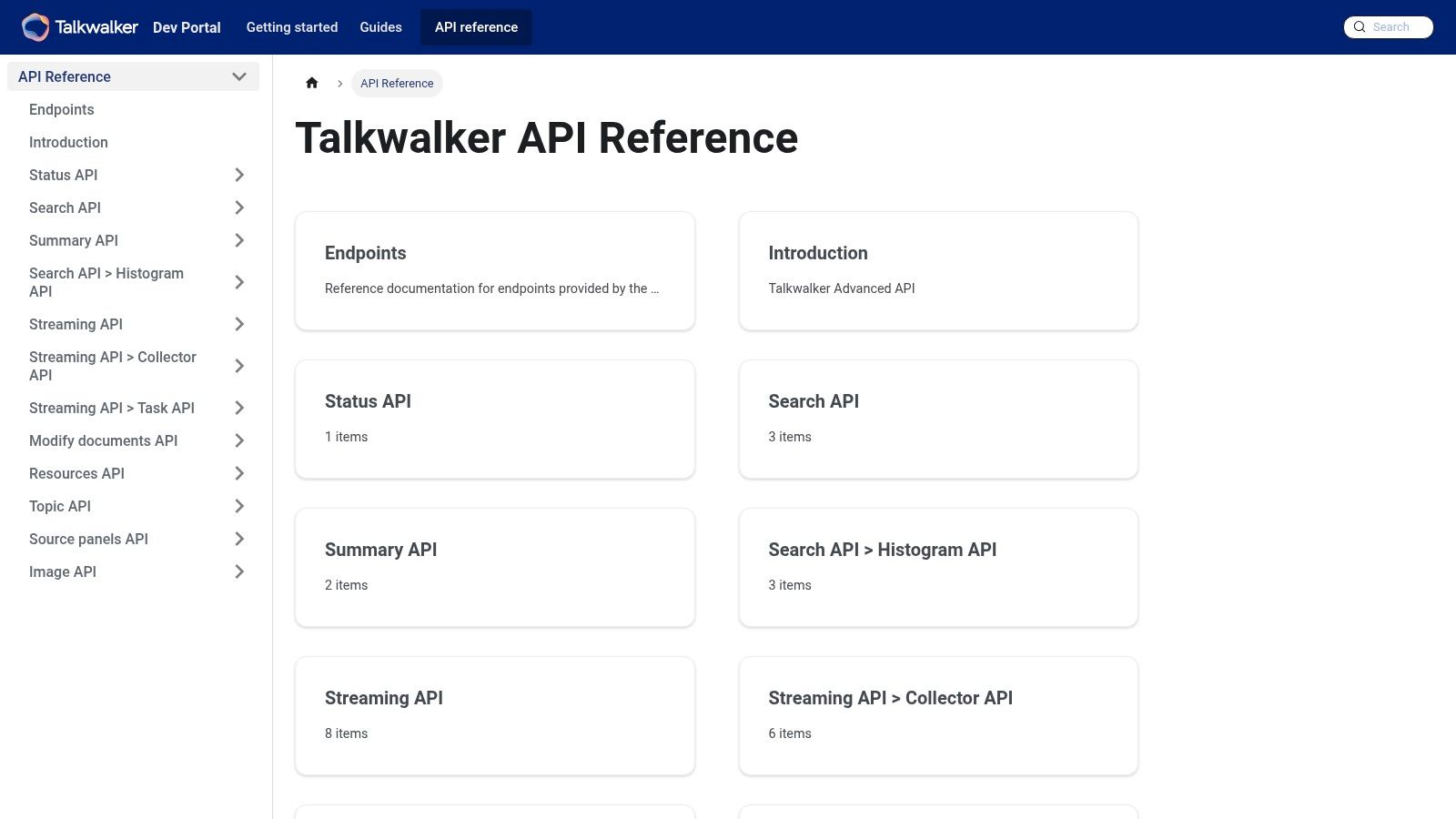Image resolution: width=1456 pixels, height=819 pixels.
Task: Expand Streaming API in the sidebar
Action: (x=239, y=324)
